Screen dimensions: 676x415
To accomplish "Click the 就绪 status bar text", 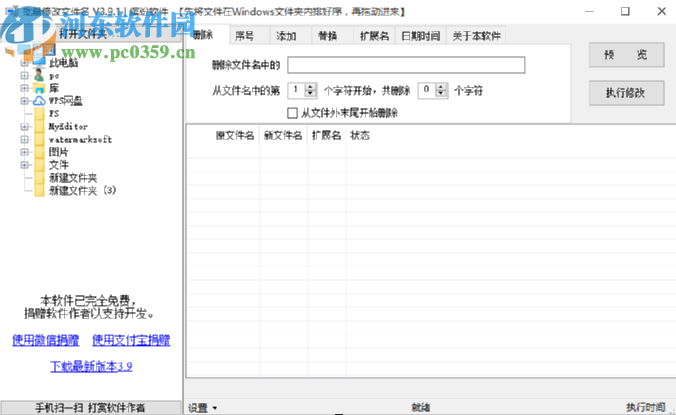I will coord(420,407).
